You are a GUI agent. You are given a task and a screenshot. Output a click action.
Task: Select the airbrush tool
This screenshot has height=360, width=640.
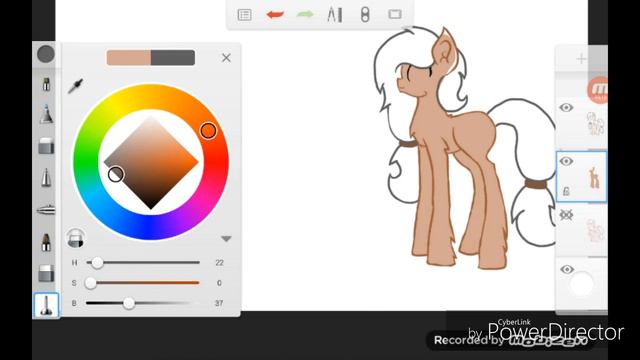point(46,210)
